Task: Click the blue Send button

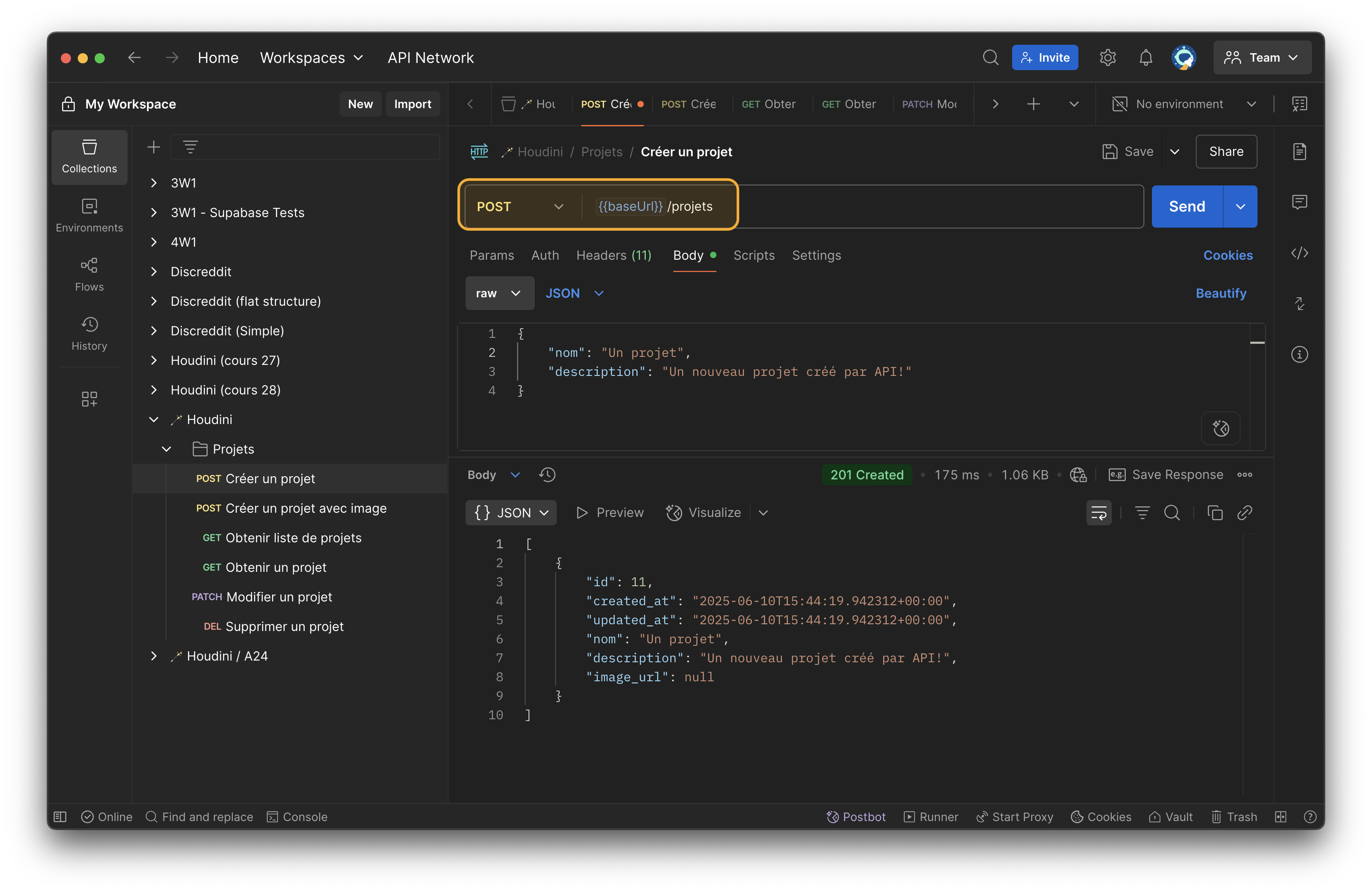Action: pyautogui.click(x=1187, y=207)
